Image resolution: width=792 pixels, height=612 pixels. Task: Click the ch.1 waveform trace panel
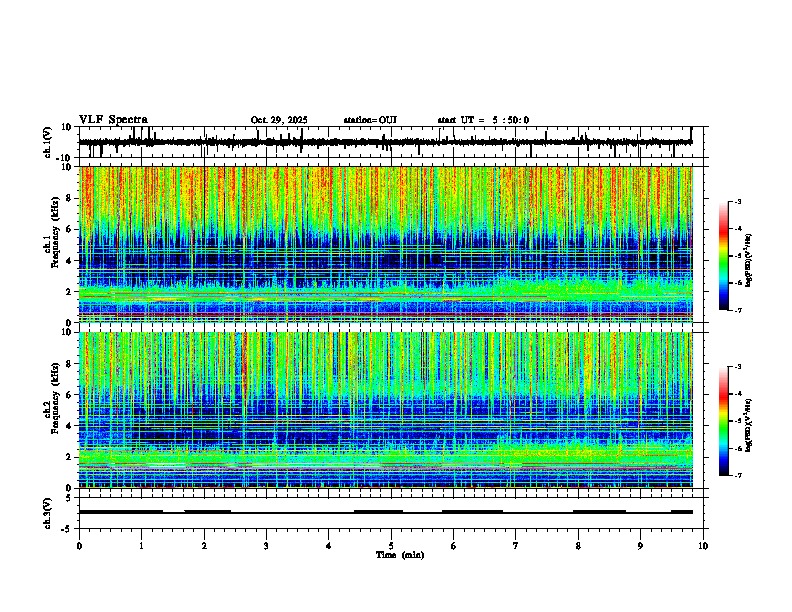click(x=391, y=142)
